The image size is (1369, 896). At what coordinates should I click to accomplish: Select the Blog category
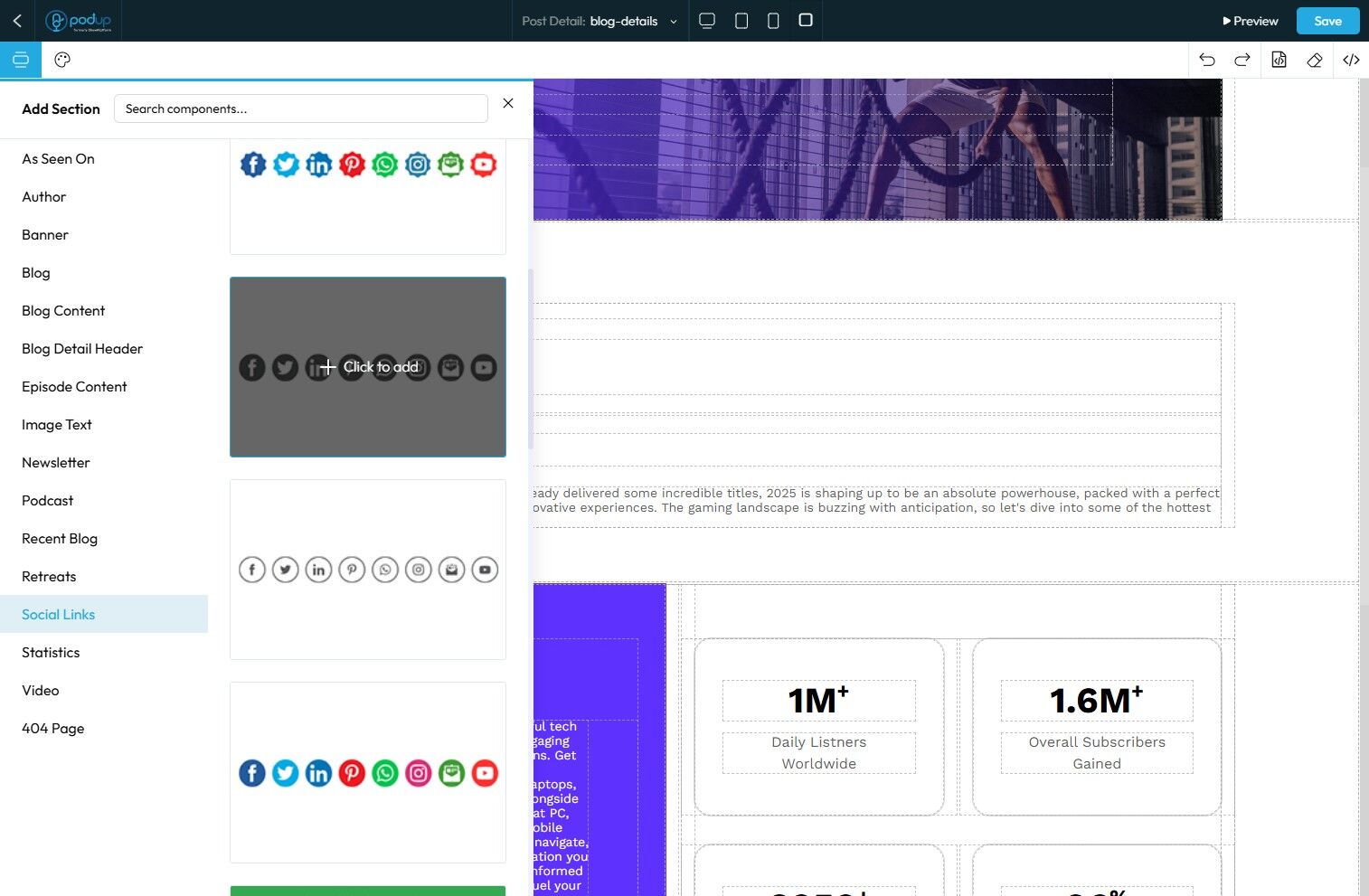point(104,272)
